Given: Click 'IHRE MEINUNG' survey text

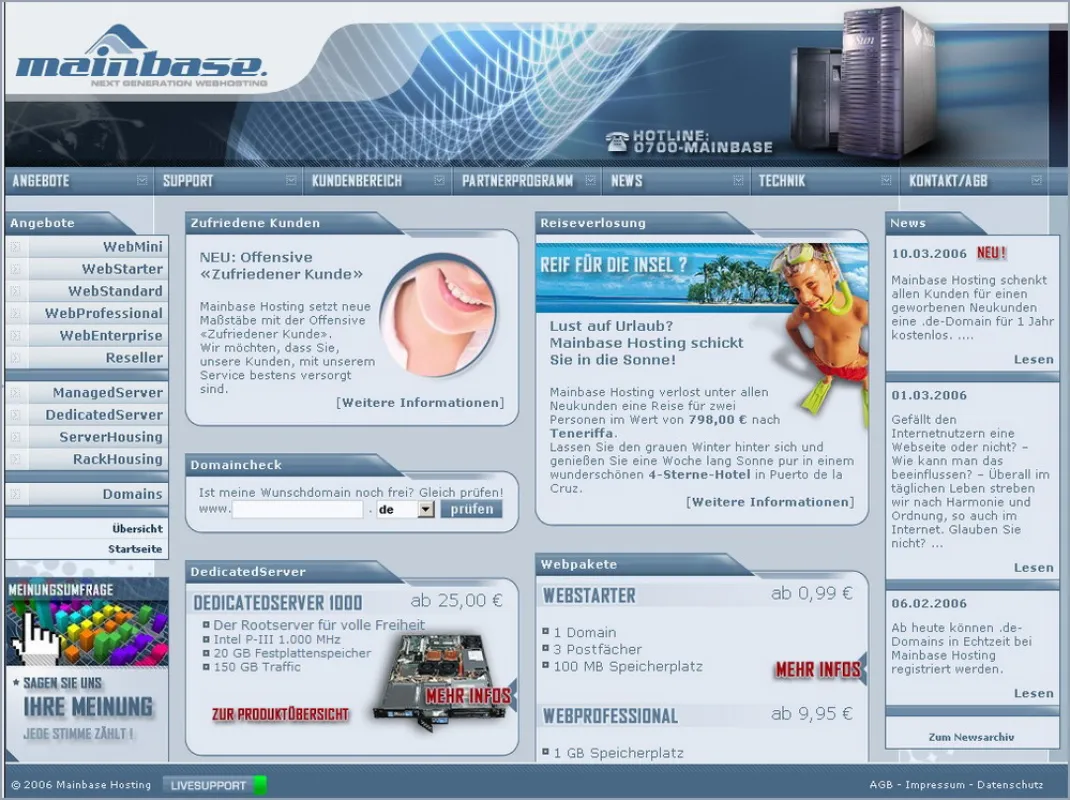Looking at the screenshot, I should click(88, 707).
